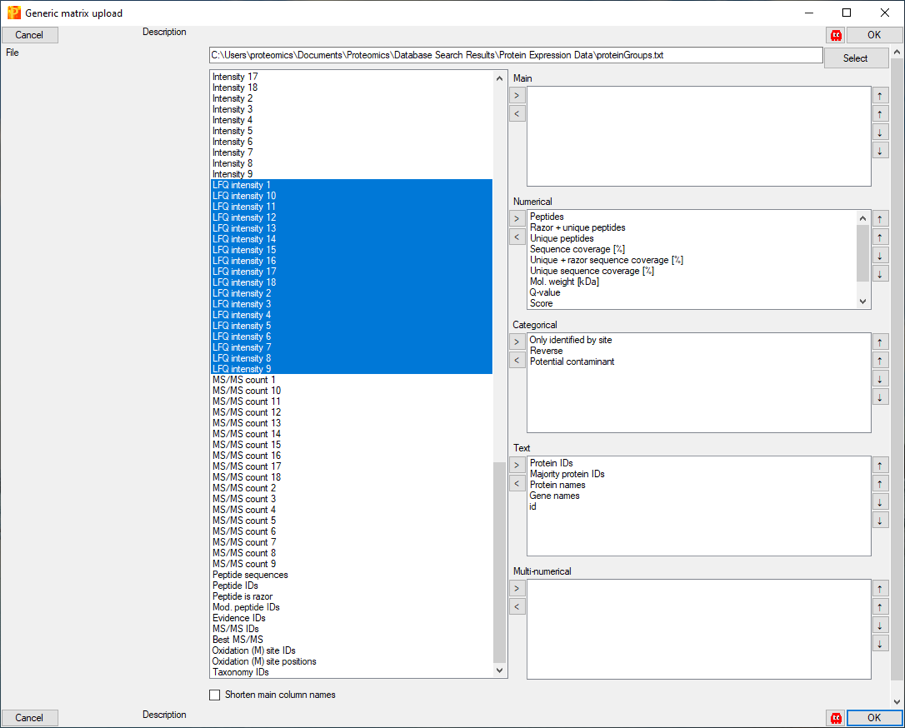Confirm with the top OK button
This screenshot has height=728, width=905.
[x=873, y=35]
